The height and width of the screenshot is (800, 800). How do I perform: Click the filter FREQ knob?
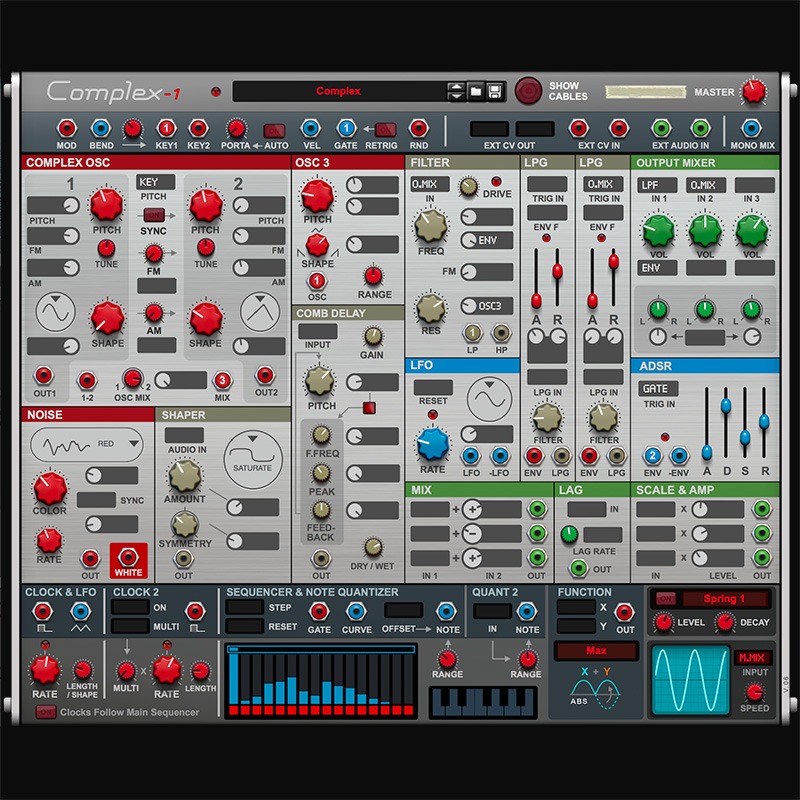[431, 226]
